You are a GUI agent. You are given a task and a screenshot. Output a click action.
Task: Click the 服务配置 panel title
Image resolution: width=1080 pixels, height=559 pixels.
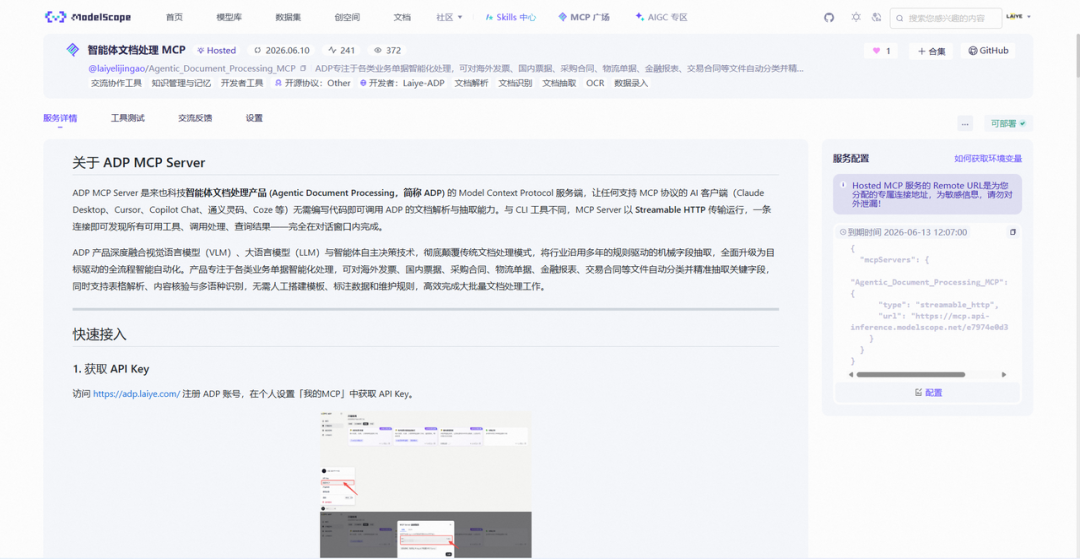tap(851, 158)
